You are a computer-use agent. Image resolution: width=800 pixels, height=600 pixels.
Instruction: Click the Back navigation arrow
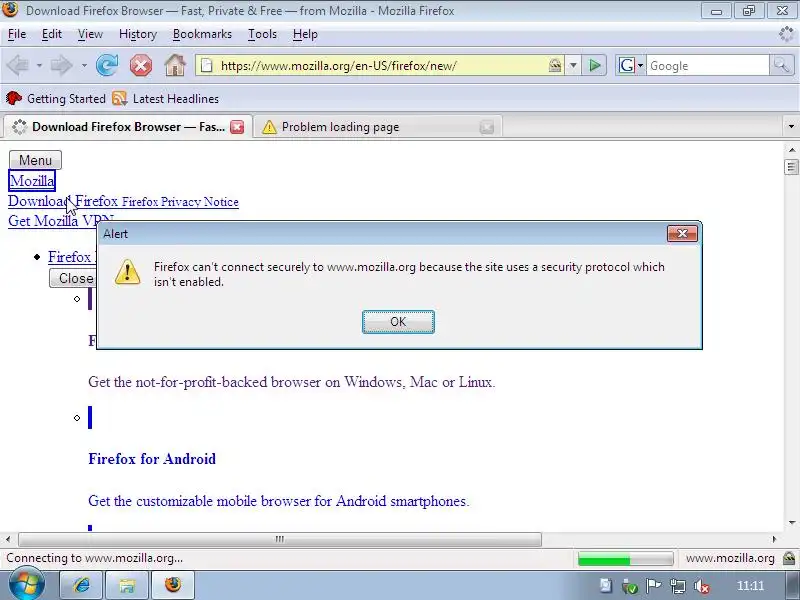point(18,65)
